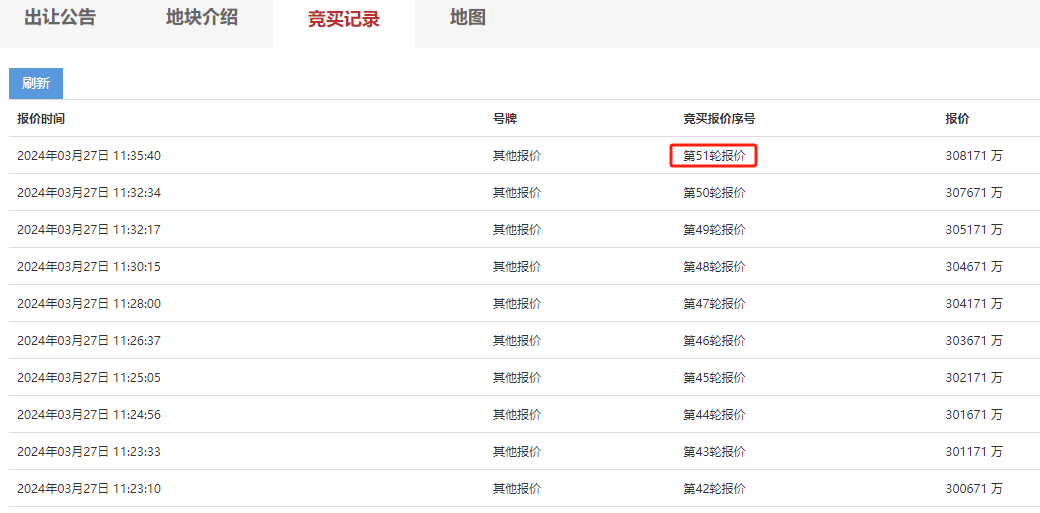Click timestamp 2024年03月27日 11:35:40
This screenshot has height=513, width=1040.
89,156
